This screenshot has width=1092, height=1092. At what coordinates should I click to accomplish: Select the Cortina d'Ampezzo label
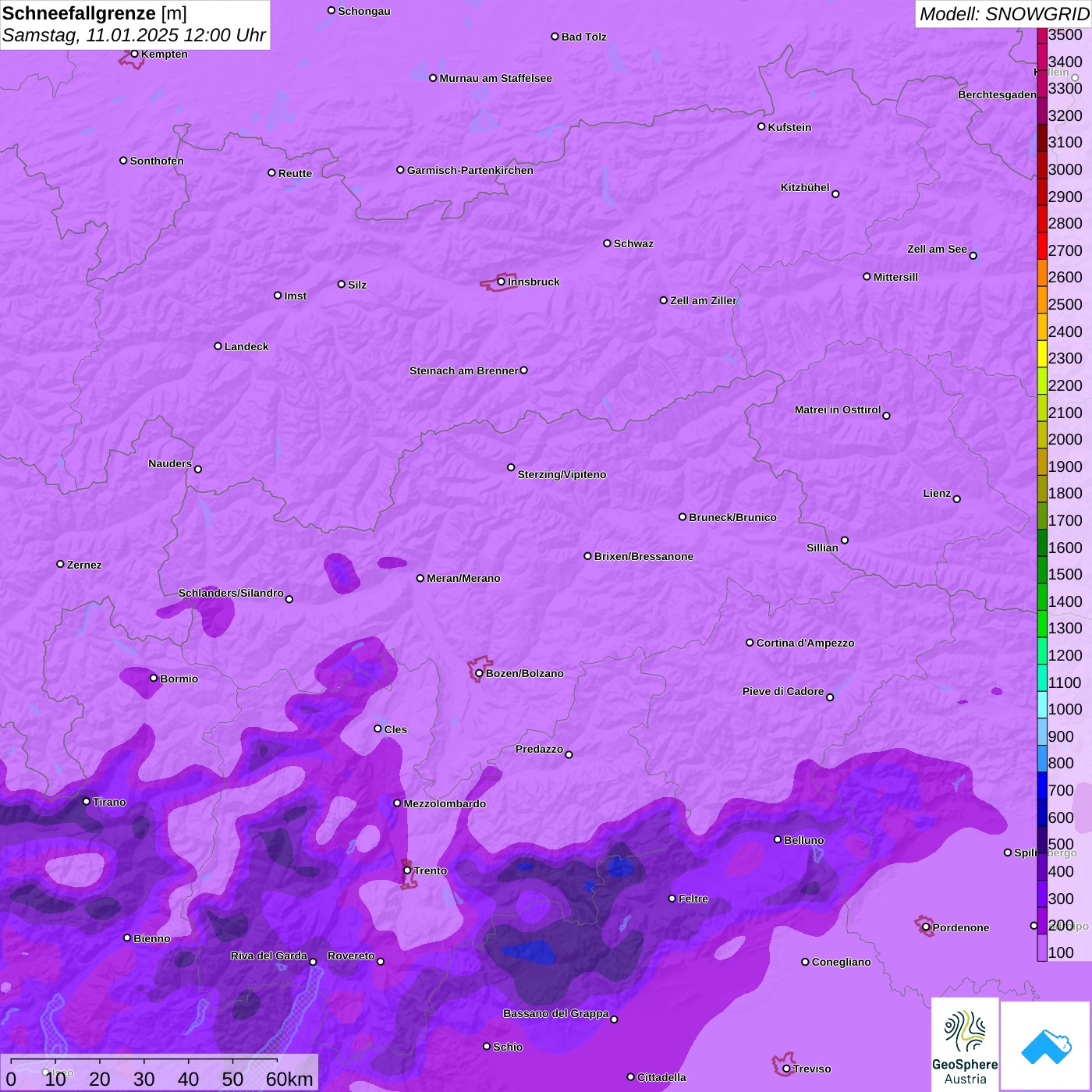(x=805, y=643)
